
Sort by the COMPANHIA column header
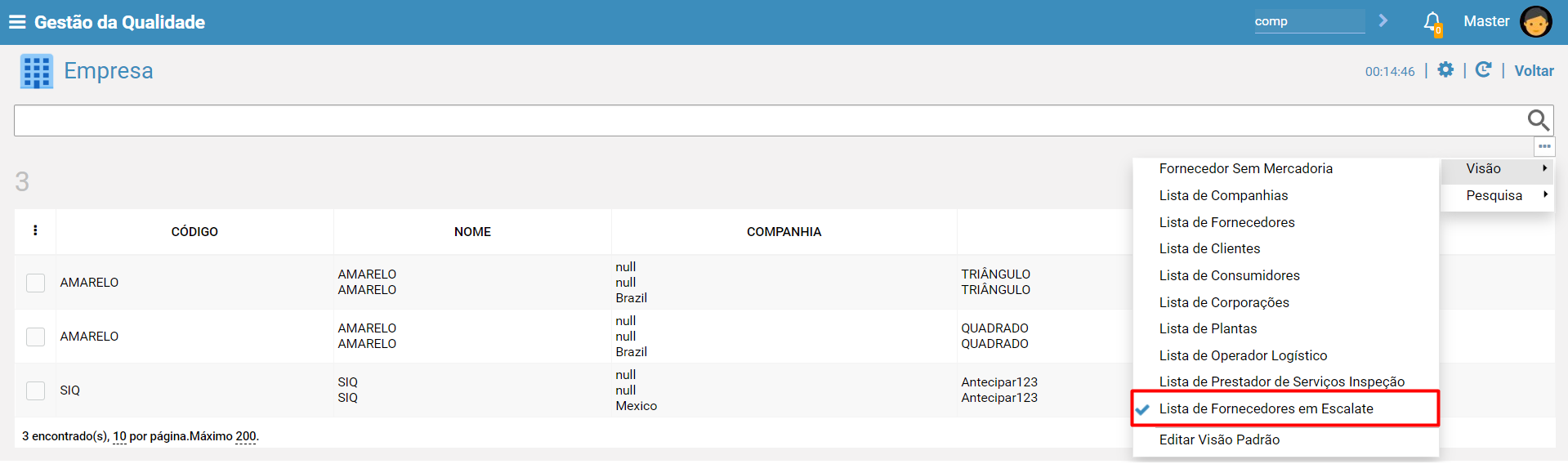click(784, 232)
